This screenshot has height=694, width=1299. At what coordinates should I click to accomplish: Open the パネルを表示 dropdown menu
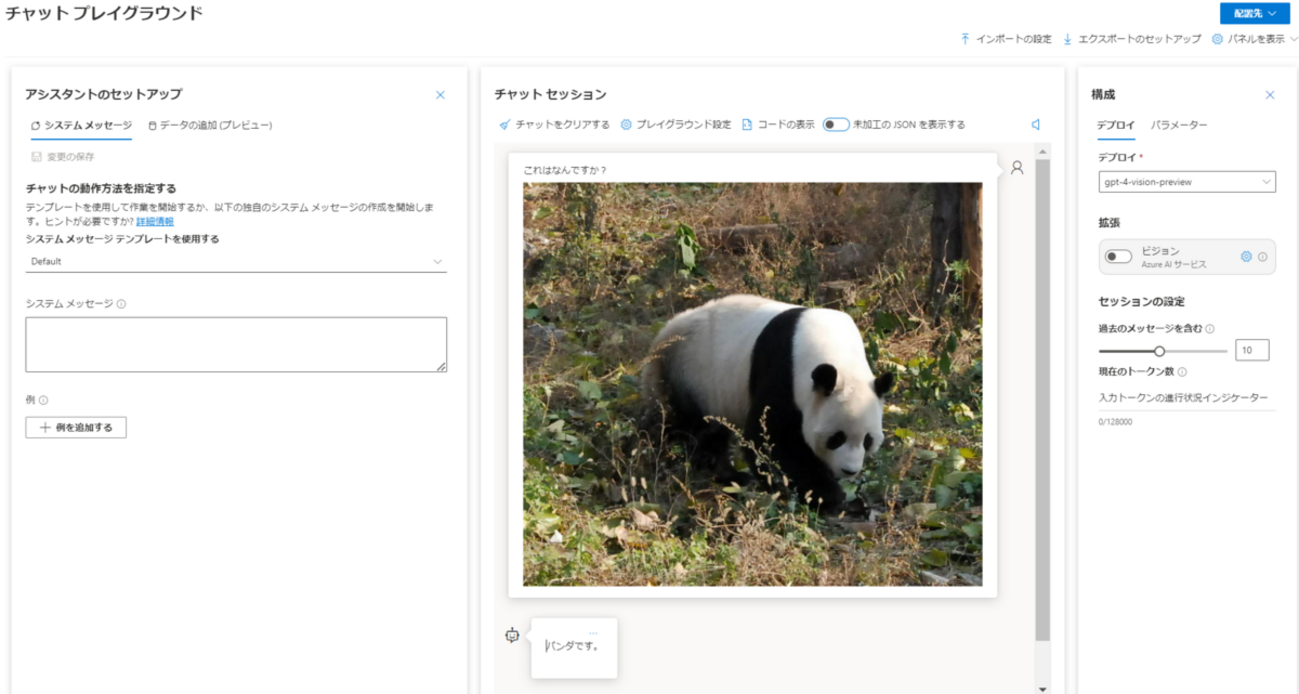1254,39
